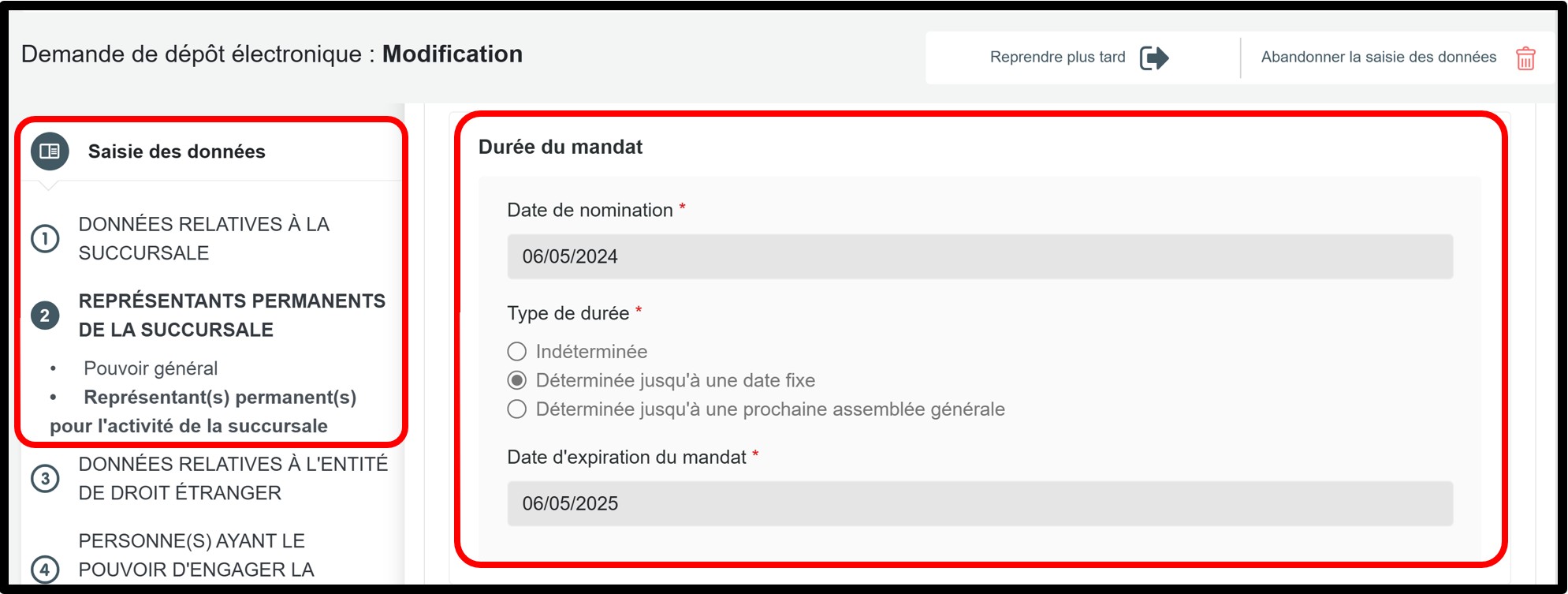The image size is (1568, 594).
Task: Click the step 3 circle icon
Action: (x=45, y=478)
